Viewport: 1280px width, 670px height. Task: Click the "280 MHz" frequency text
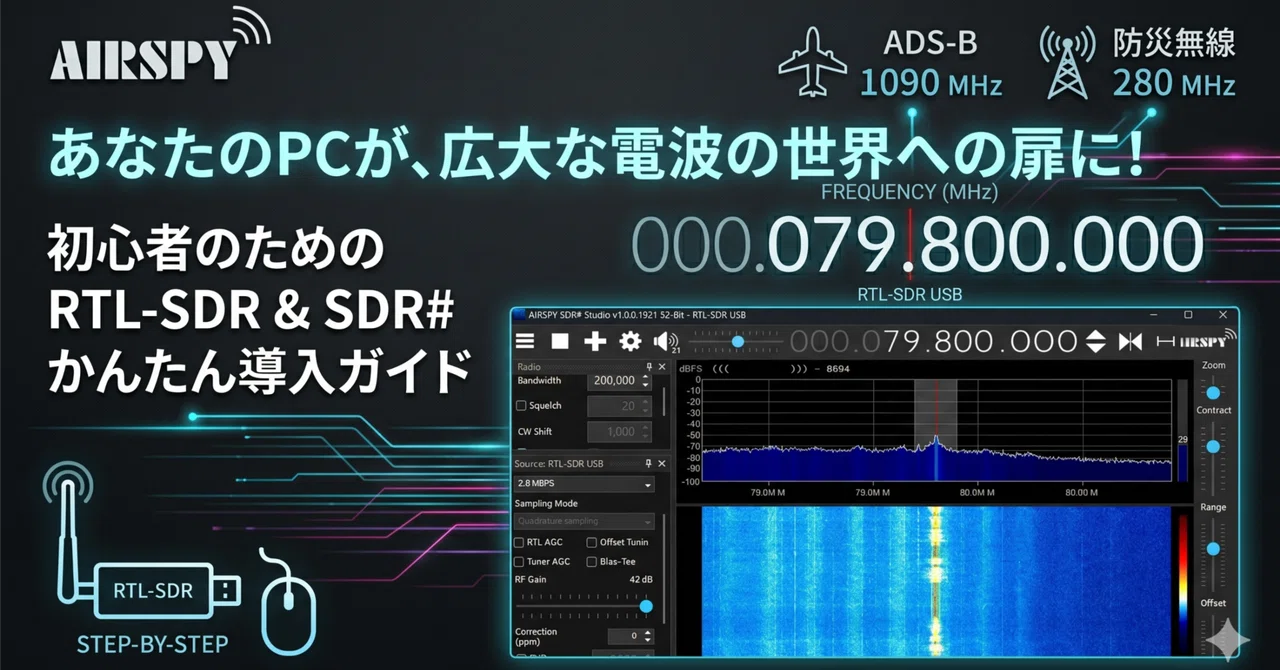pos(1174,84)
